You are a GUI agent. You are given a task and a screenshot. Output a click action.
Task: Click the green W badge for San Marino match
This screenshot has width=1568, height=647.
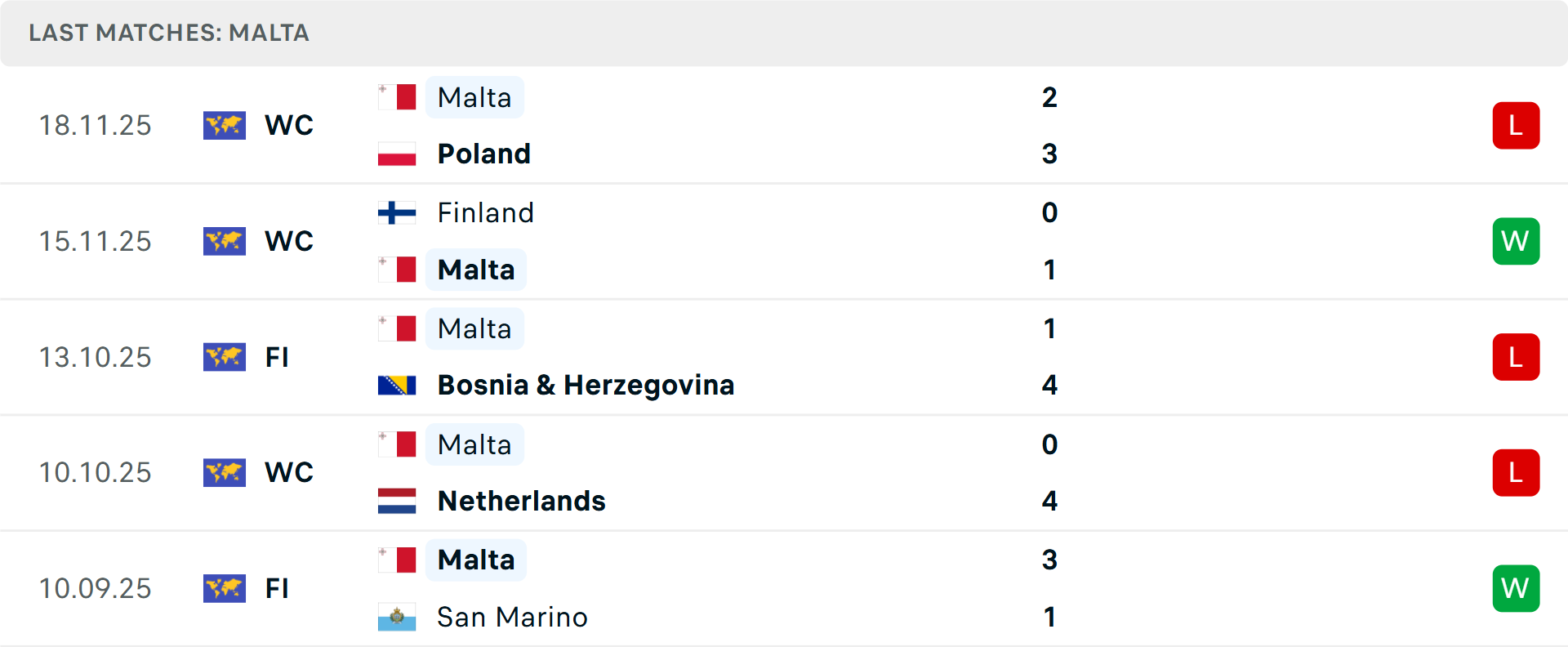(1516, 588)
